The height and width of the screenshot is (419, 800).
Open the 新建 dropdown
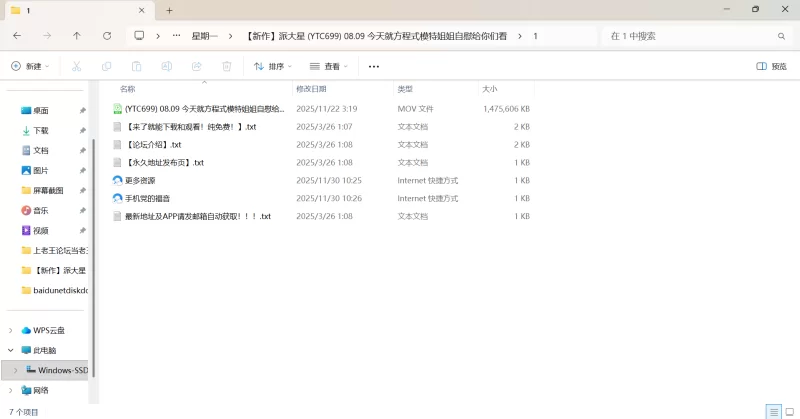click(30, 66)
